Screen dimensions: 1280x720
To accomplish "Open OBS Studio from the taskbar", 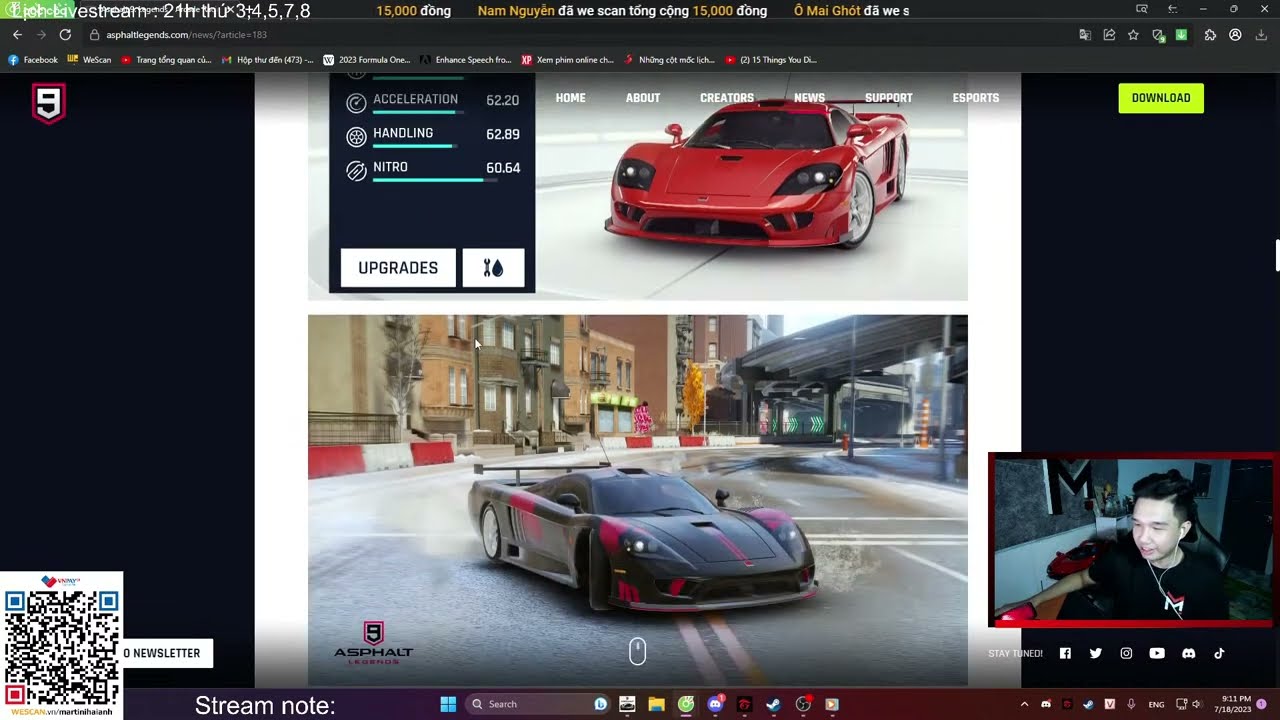I will (803, 704).
